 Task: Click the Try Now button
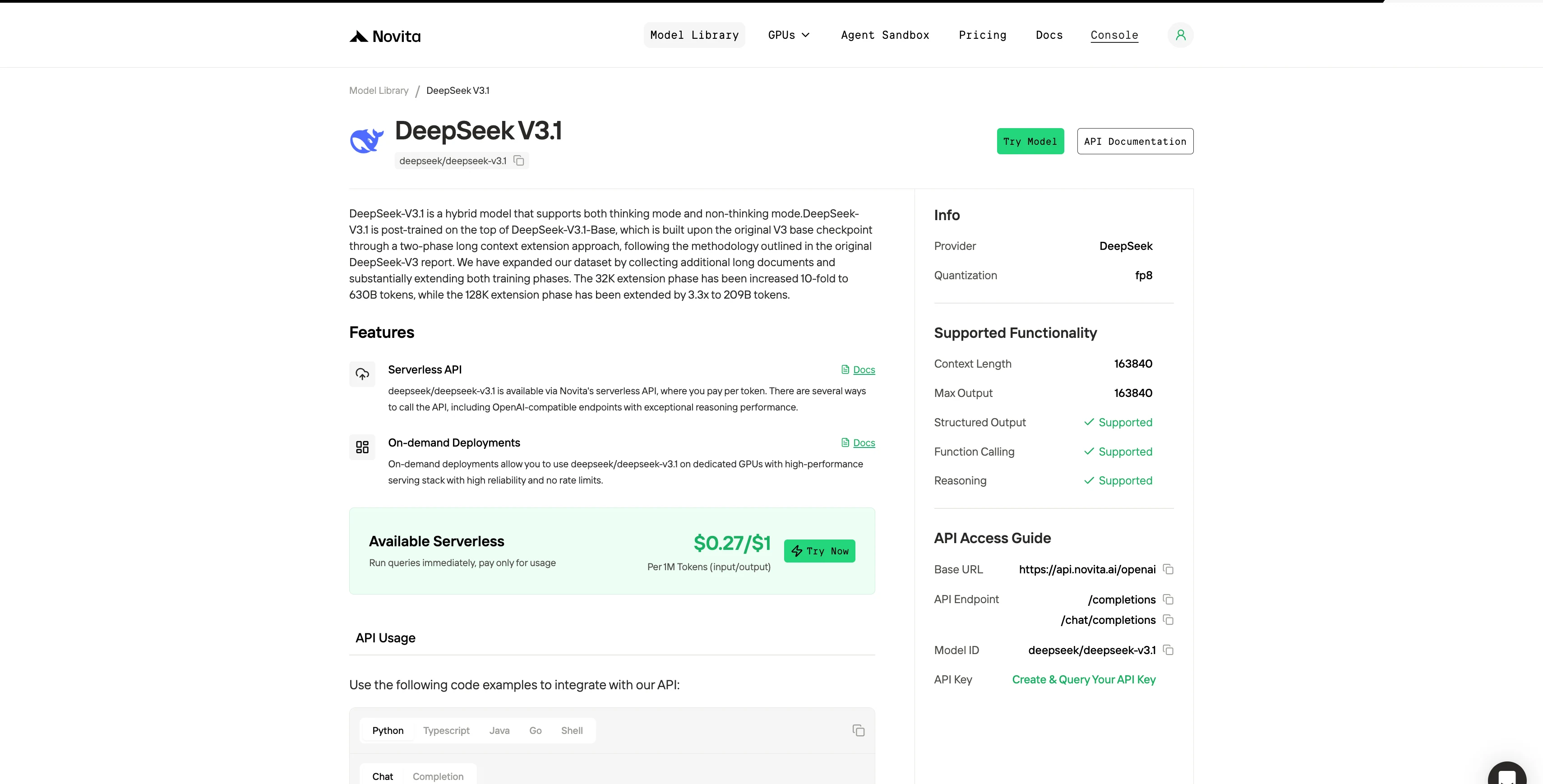819,550
